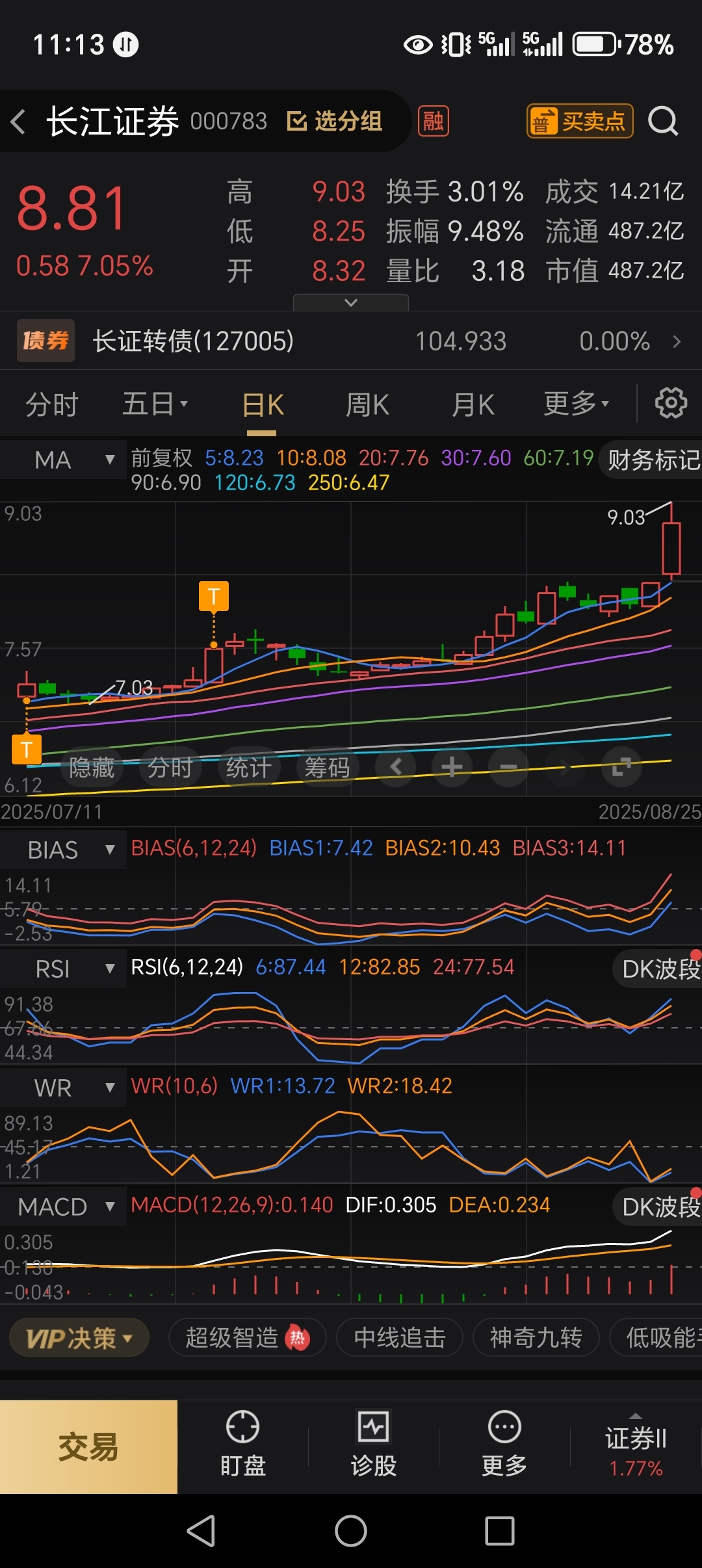The width and height of the screenshot is (702, 1568).
Task: Select the 月K tab
Action: coord(473,405)
